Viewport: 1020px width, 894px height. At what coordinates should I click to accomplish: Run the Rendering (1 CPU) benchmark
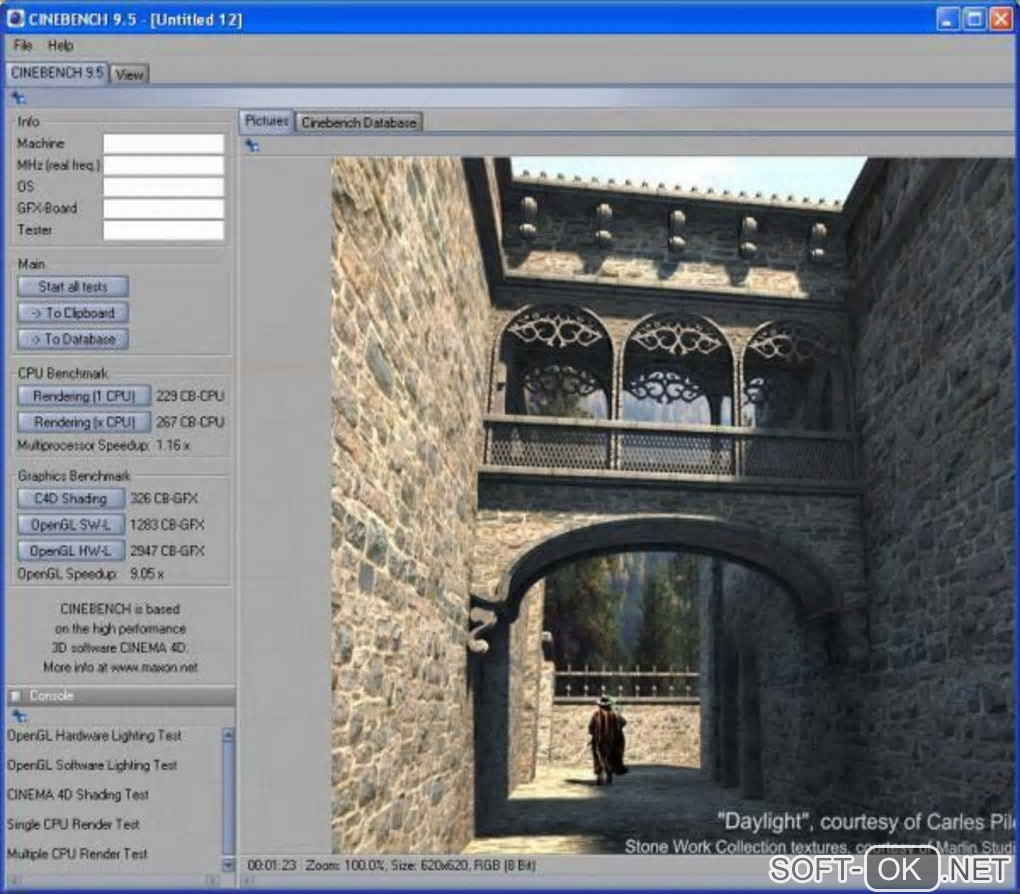[x=84, y=396]
